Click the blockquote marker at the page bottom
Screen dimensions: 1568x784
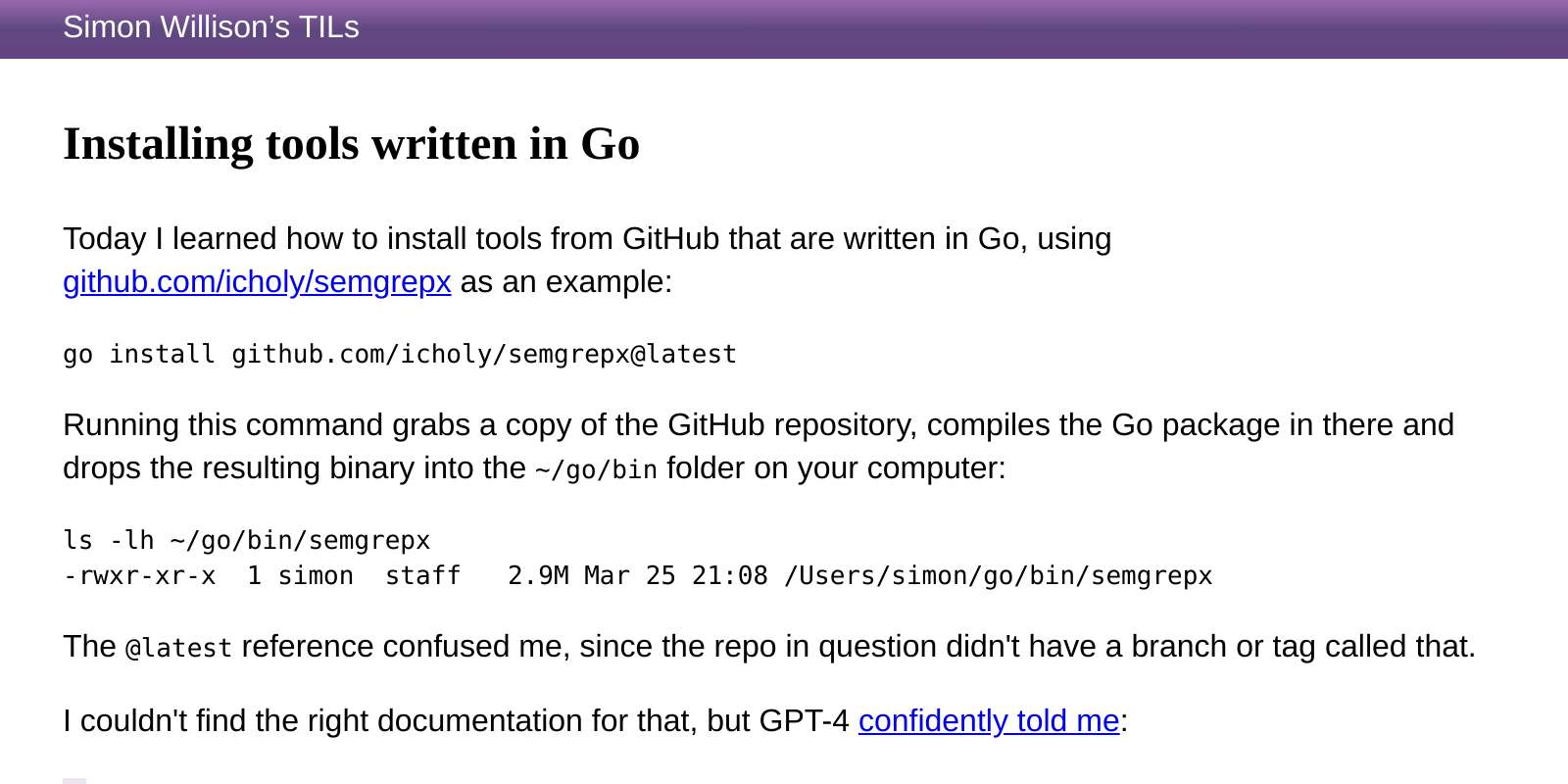[74, 781]
